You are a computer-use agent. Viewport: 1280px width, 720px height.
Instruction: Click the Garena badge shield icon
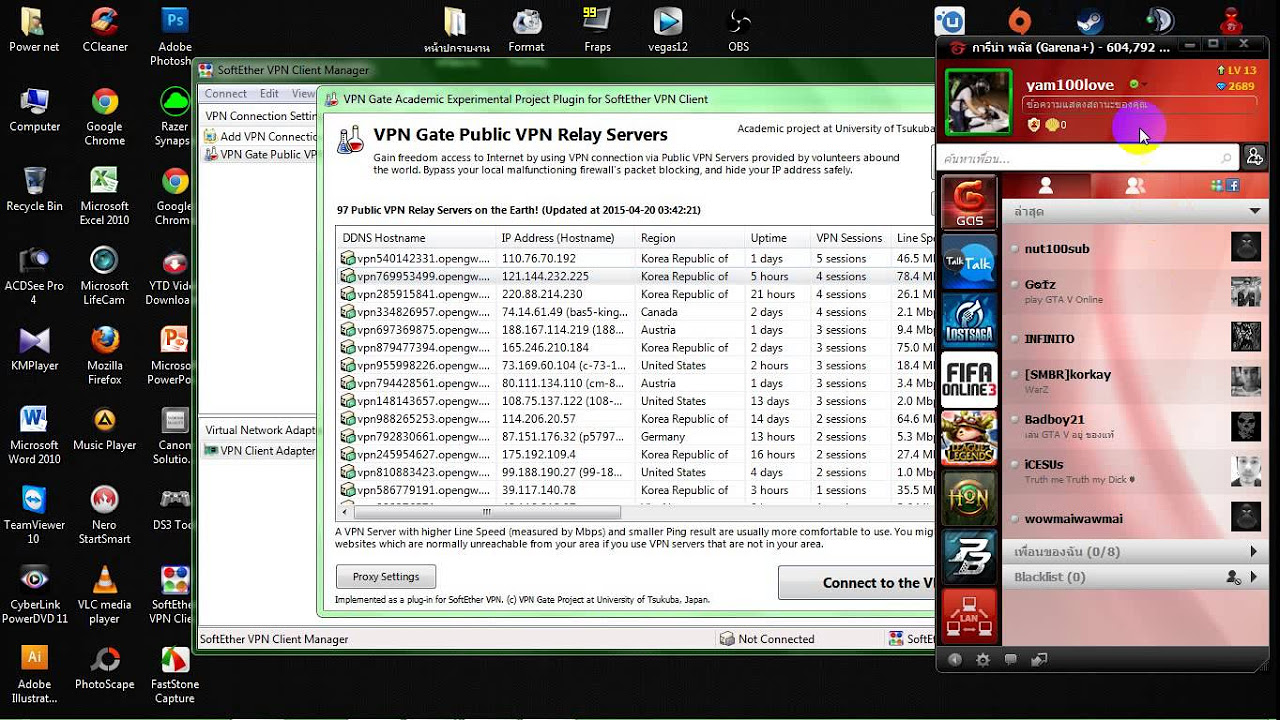click(x=1034, y=125)
